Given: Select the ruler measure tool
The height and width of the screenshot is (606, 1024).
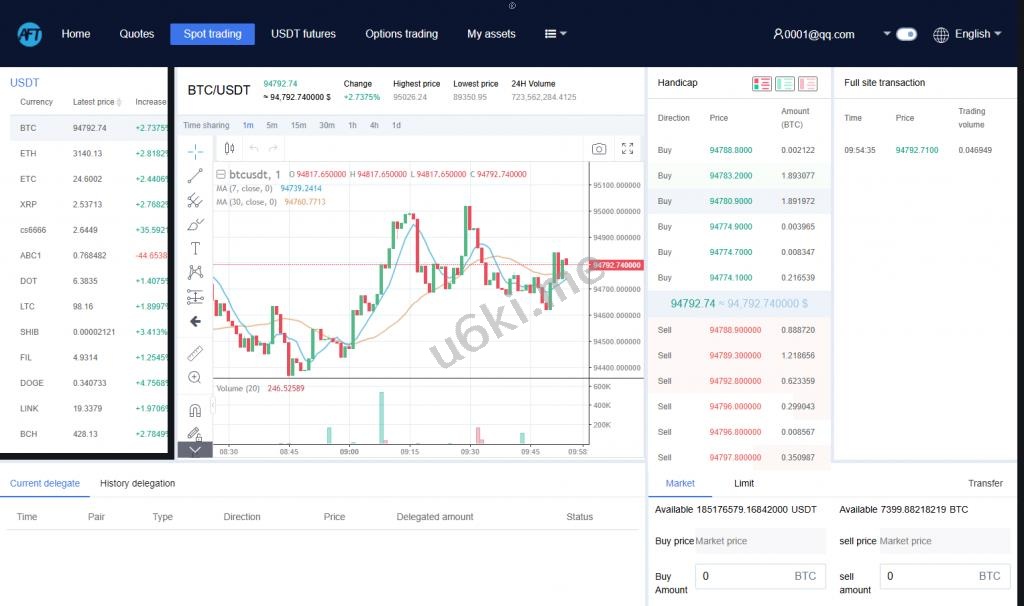Looking at the screenshot, I should [195, 353].
